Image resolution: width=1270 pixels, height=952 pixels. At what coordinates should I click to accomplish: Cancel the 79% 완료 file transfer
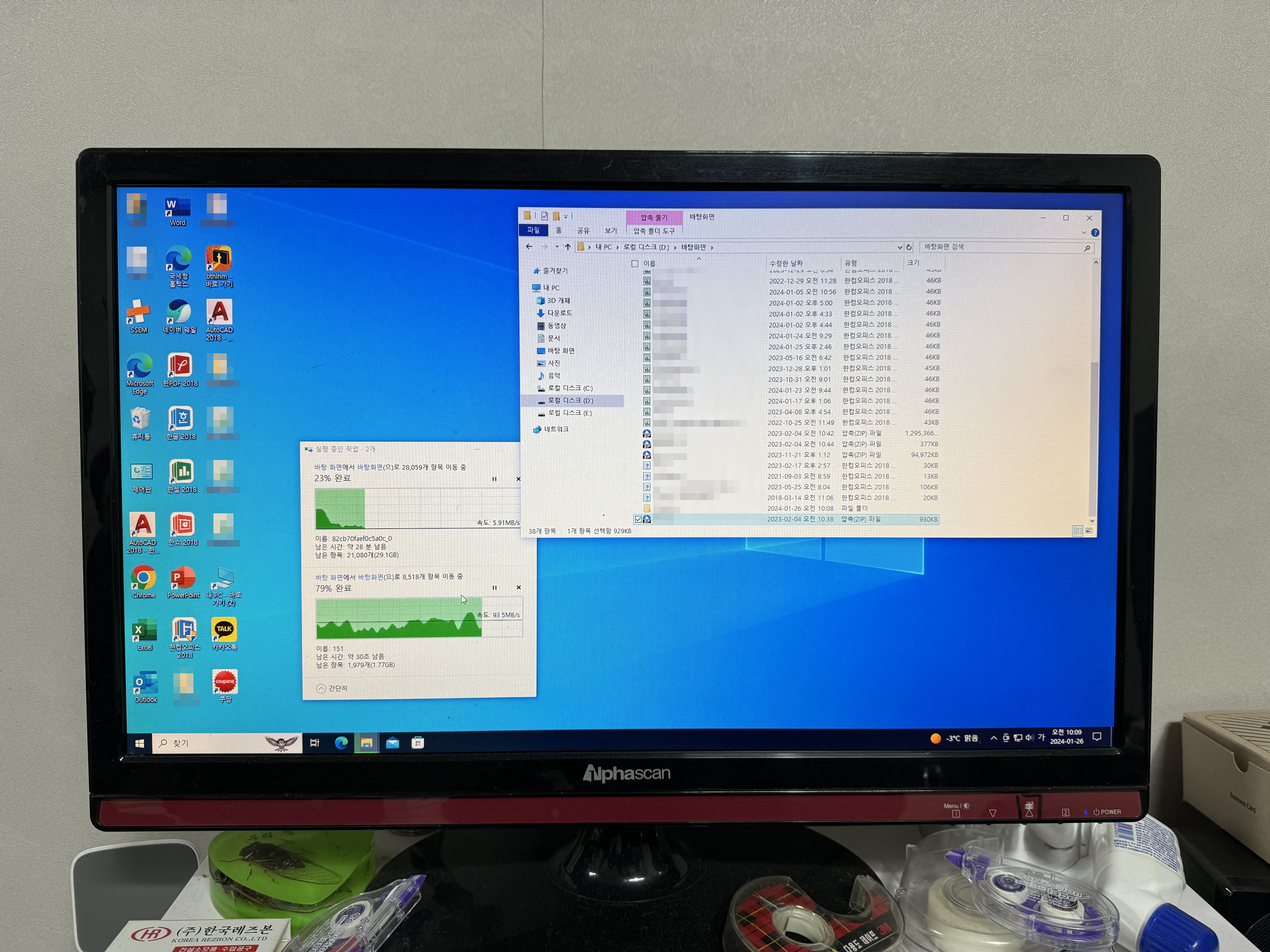518,588
